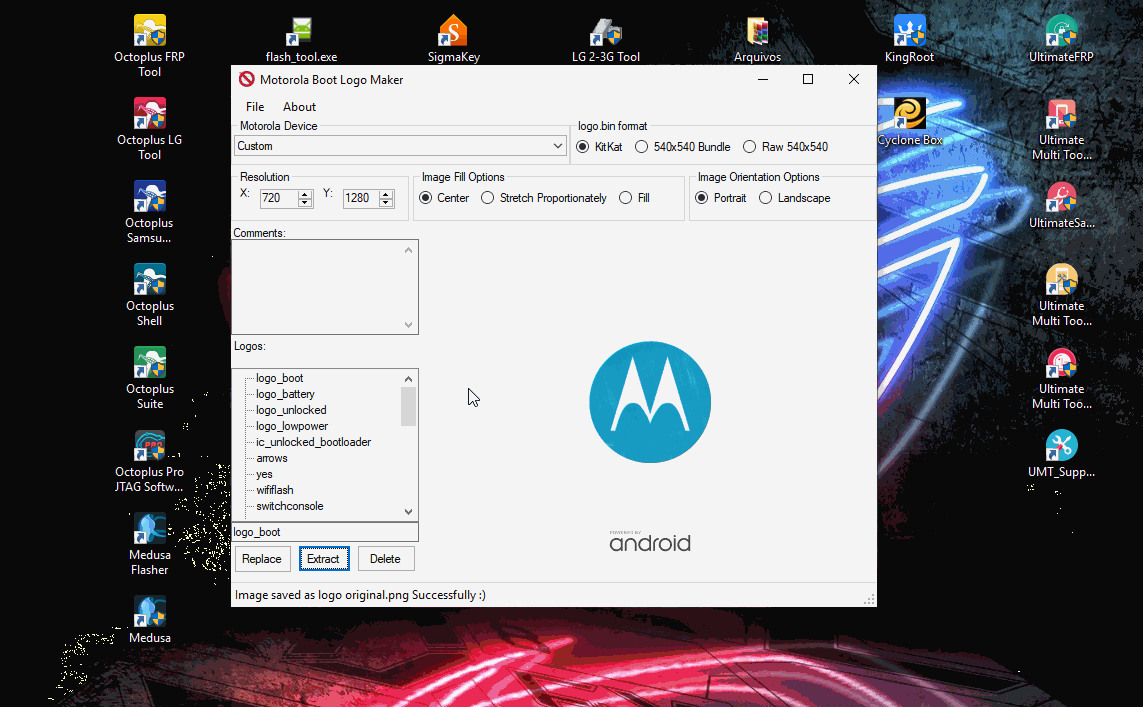Open the Octoplus FRP Tool desktop icon
Image resolution: width=1143 pixels, height=707 pixels.
149,45
